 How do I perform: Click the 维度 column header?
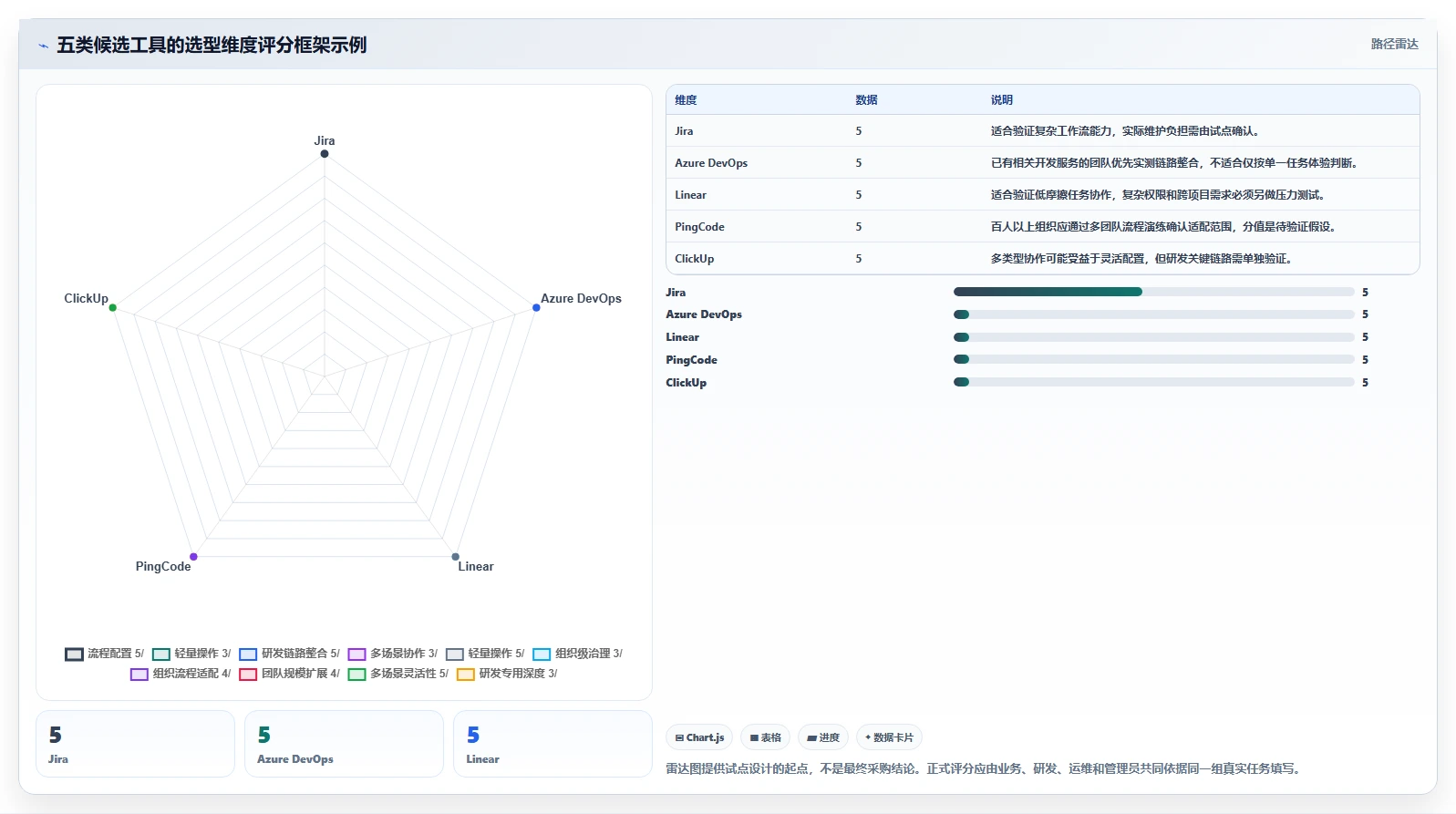tap(686, 100)
